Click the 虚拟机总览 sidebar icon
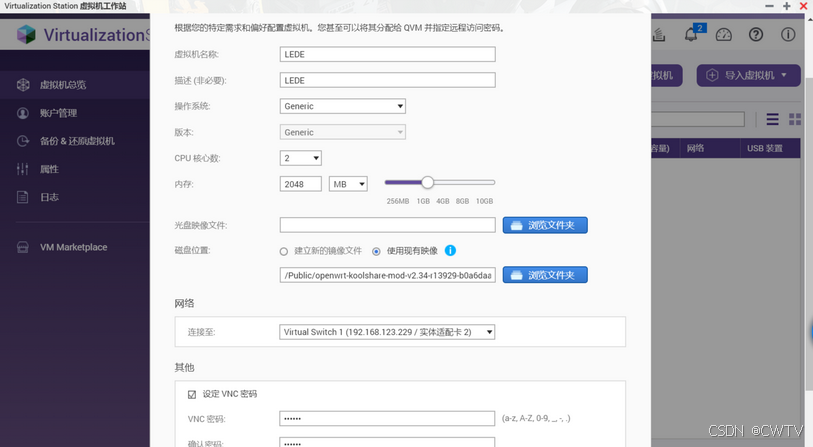Image resolution: width=813 pixels, height=447 pixels. [23, 85]
